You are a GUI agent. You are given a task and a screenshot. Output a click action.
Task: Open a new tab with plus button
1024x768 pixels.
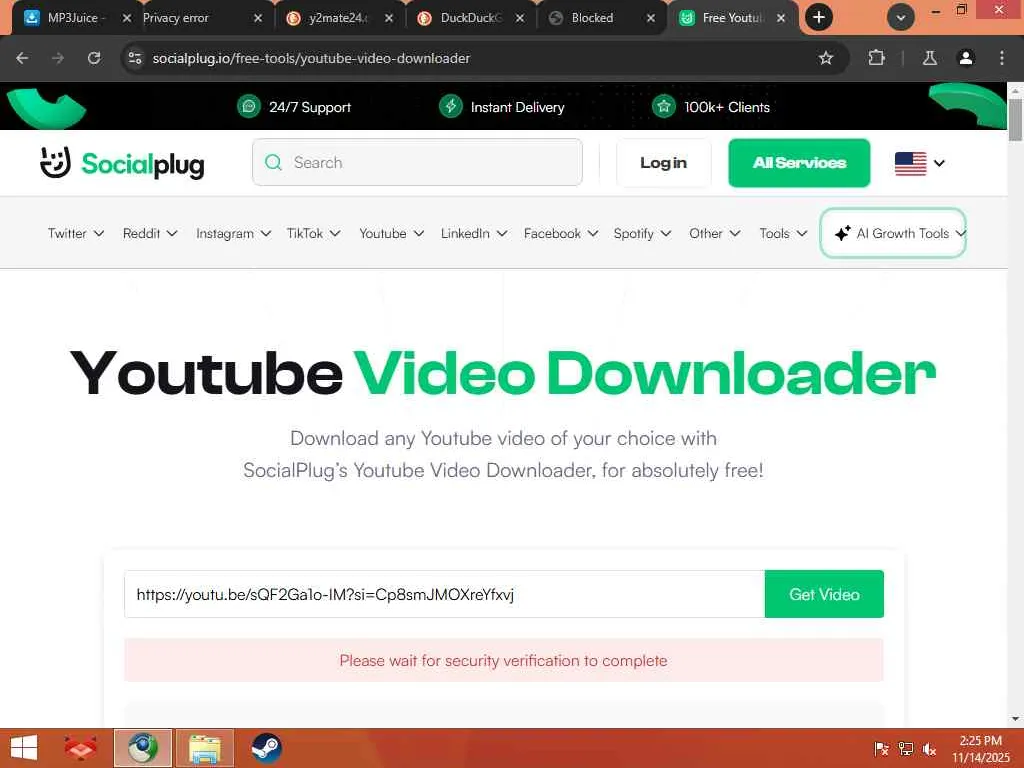tap(819, 18)
